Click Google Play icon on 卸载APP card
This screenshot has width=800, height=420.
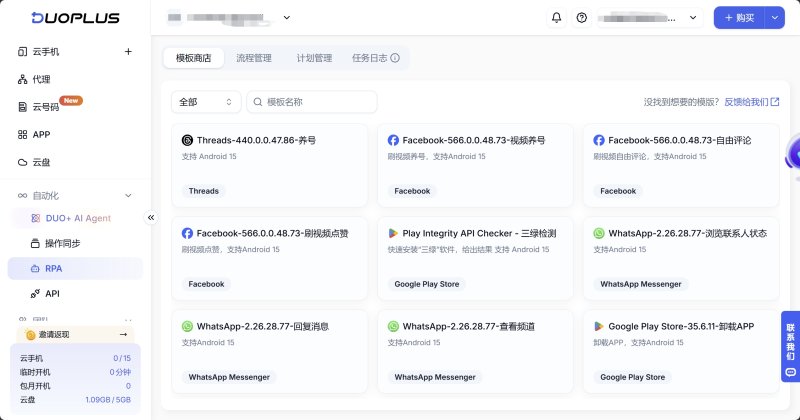[599, 326]
